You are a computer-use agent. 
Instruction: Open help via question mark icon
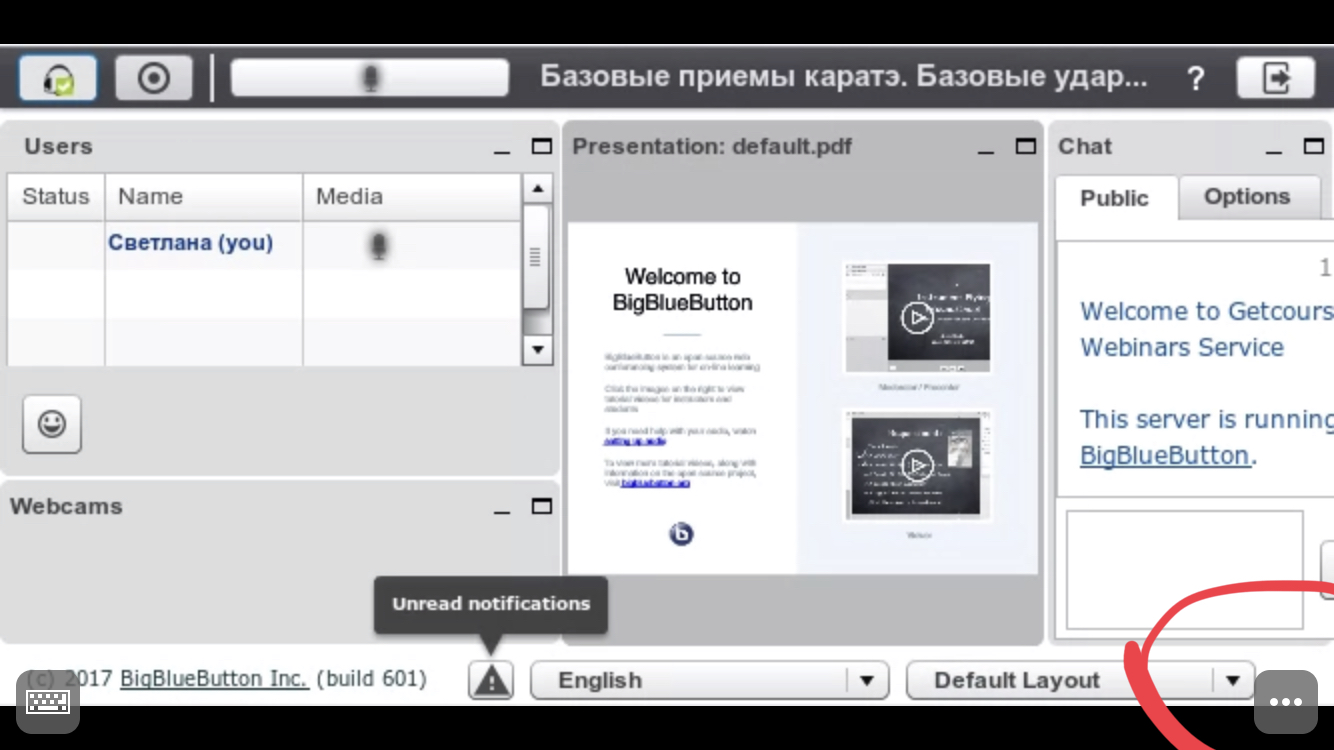coord(1195,79)
